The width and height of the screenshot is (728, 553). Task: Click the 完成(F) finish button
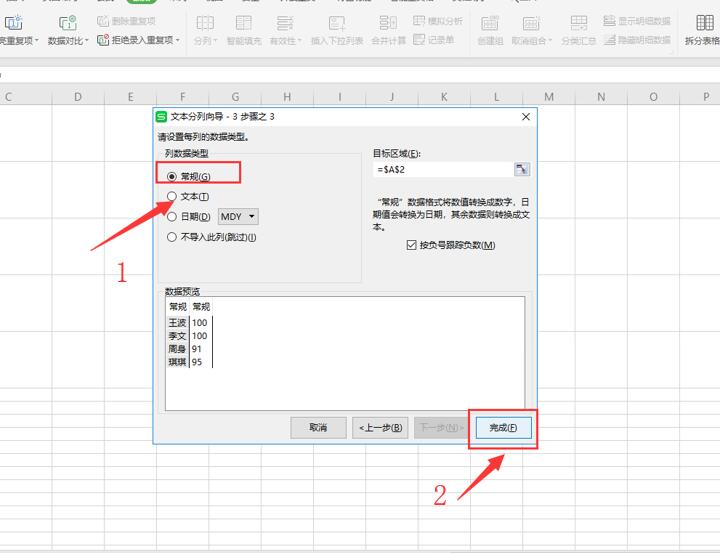click(504, 428)
